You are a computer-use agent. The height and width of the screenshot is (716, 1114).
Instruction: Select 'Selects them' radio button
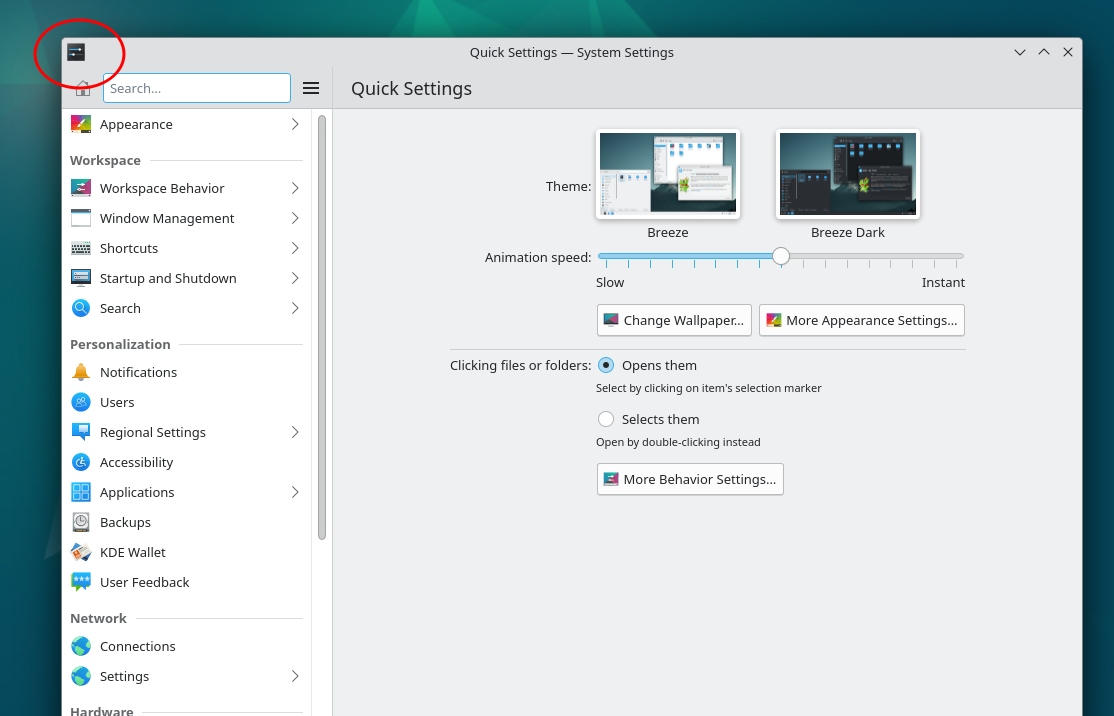[x=606, y=419]
